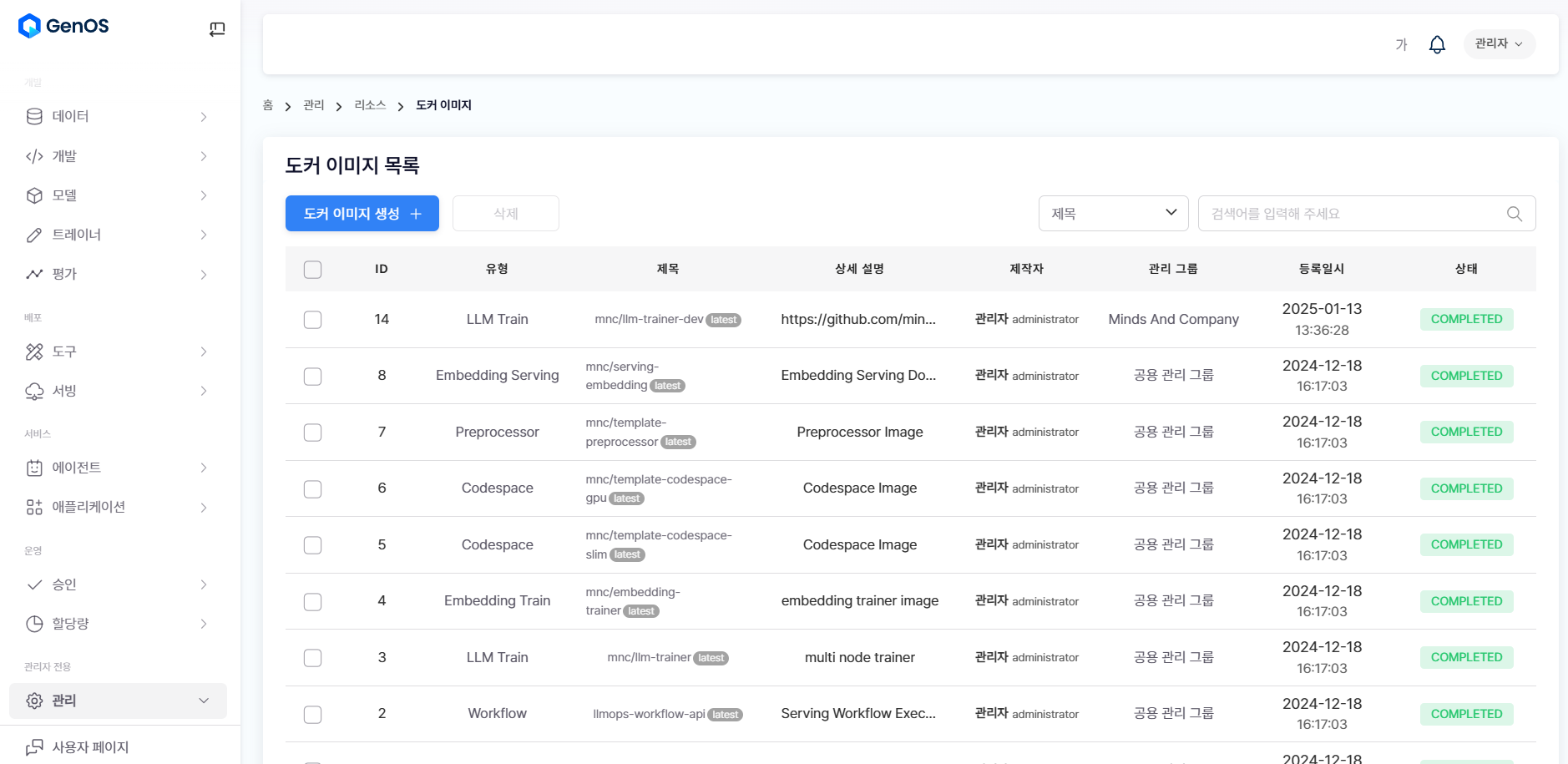1568x764 pixels.
Task: Go to 리소스 in the breadcrumb
Action: 370,105
